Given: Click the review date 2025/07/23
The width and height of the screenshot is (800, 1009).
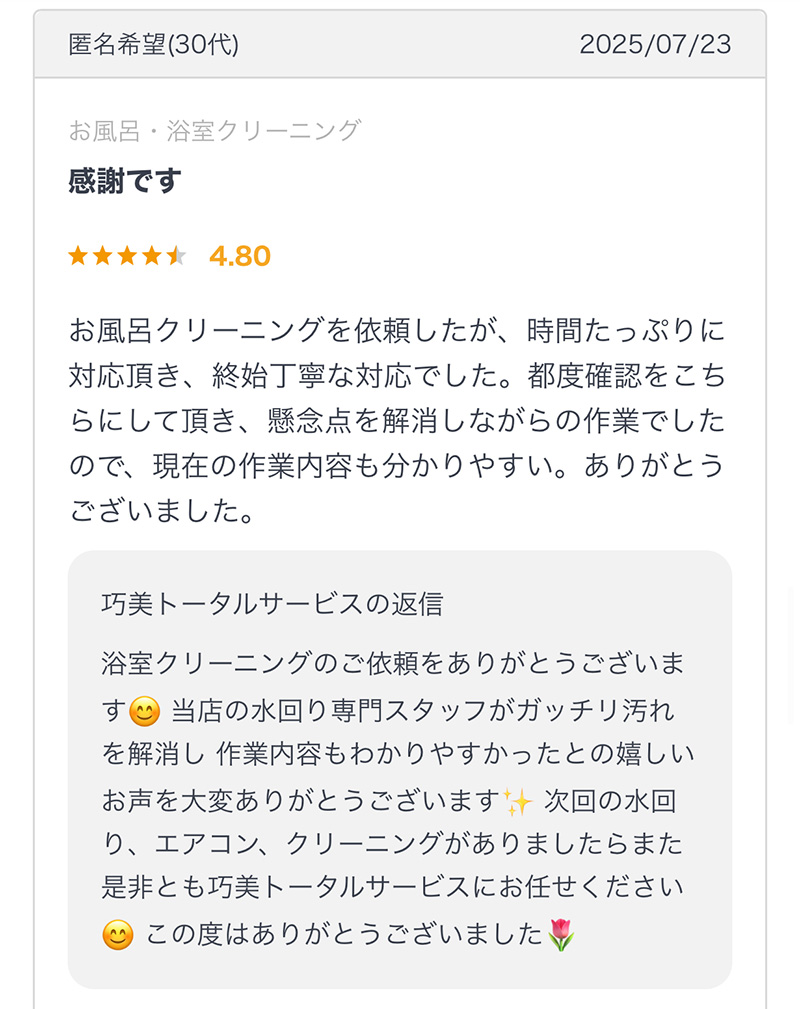Looking at the screenshot, I should 655,44.
